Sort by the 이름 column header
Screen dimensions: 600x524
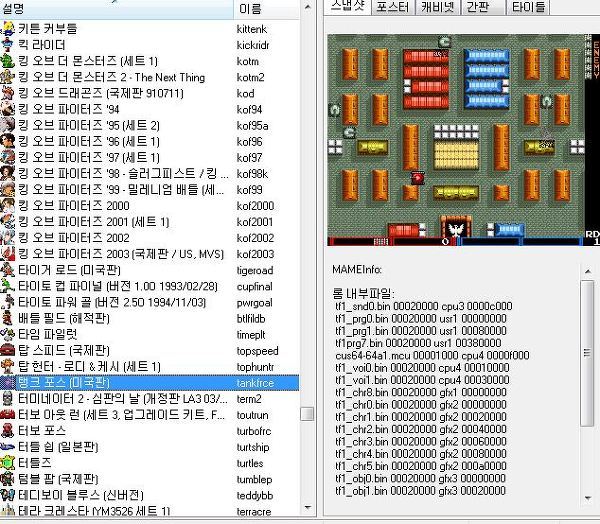(x=266, y=9)
